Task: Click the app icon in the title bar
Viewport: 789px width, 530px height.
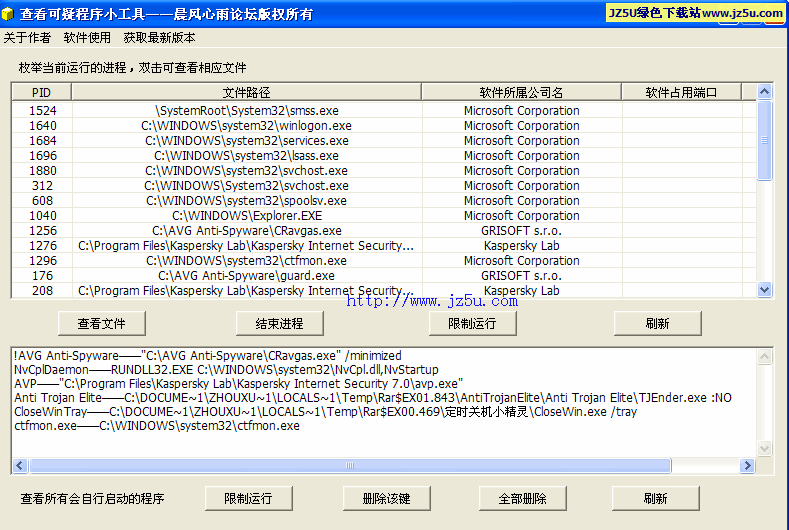Action: (10, 14)
